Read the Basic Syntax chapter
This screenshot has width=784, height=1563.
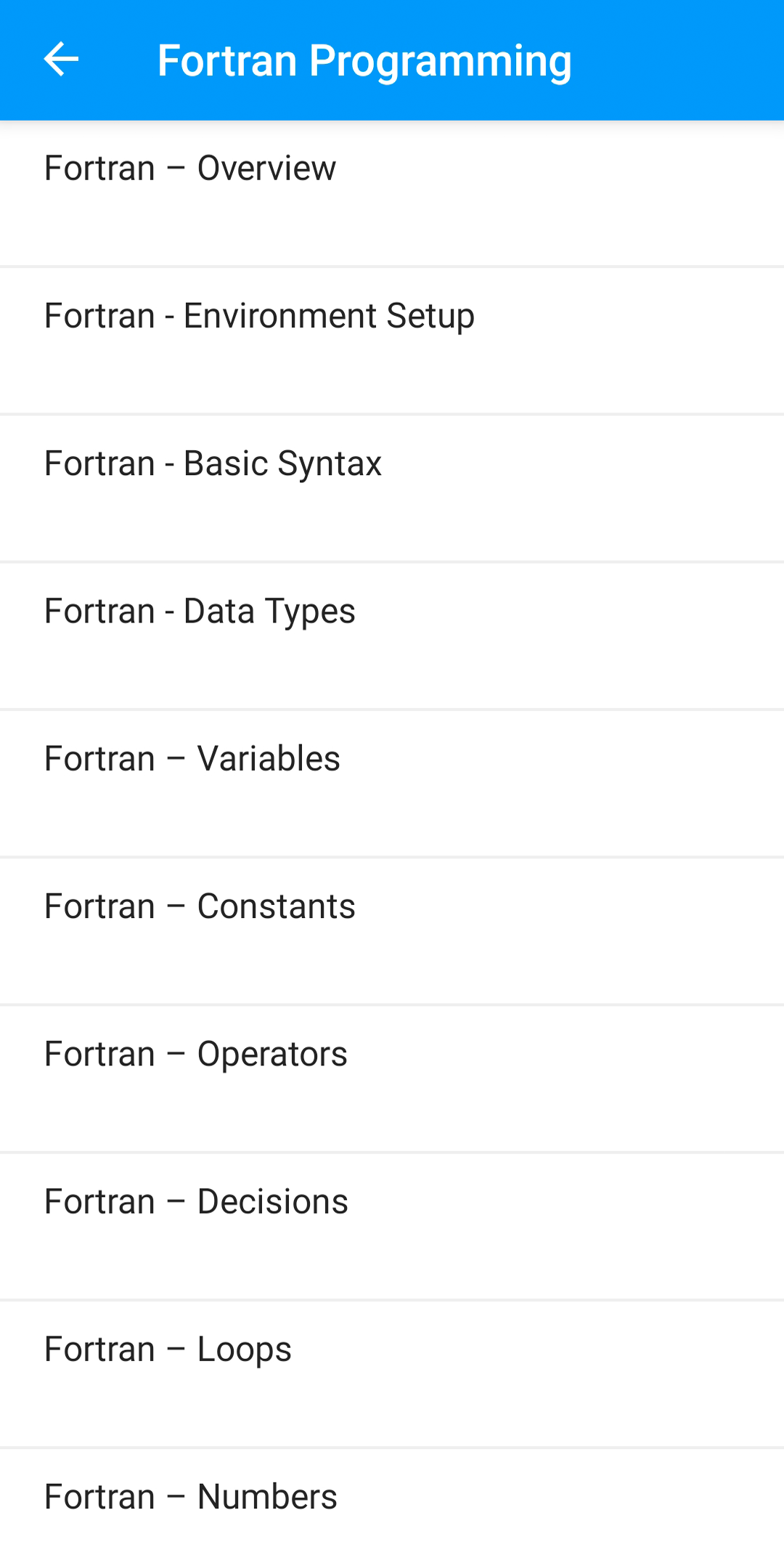coord(213,463)
